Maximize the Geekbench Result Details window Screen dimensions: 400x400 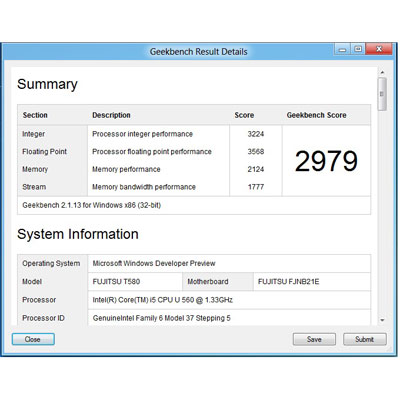pyautogui.click(x=358, y=49)
